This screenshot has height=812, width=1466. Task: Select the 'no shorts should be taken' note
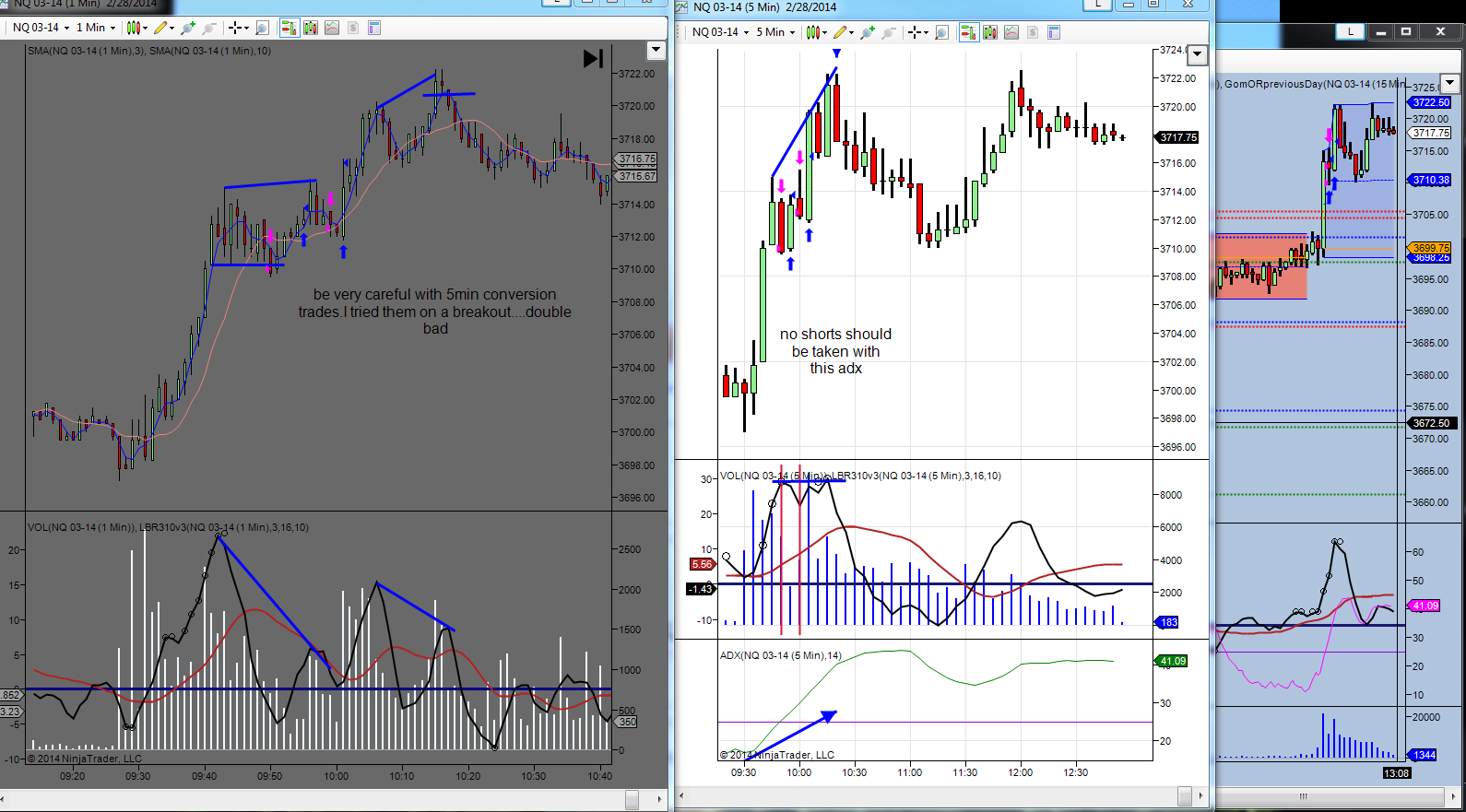(835, 351)
